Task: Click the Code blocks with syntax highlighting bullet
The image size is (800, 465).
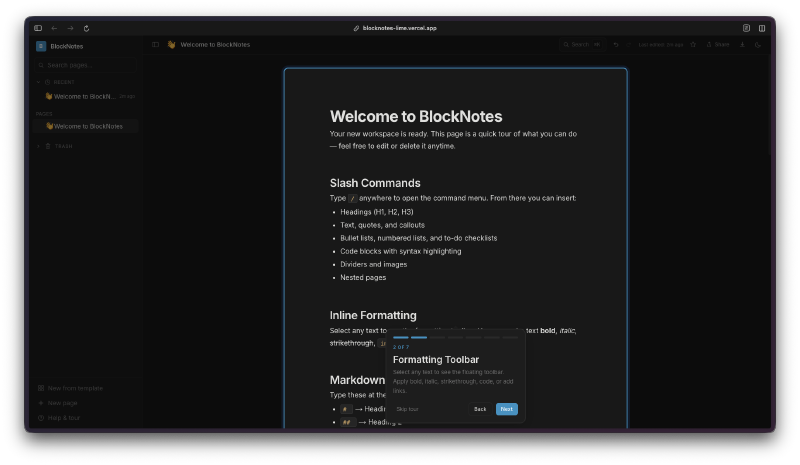Action: point(401,251)
